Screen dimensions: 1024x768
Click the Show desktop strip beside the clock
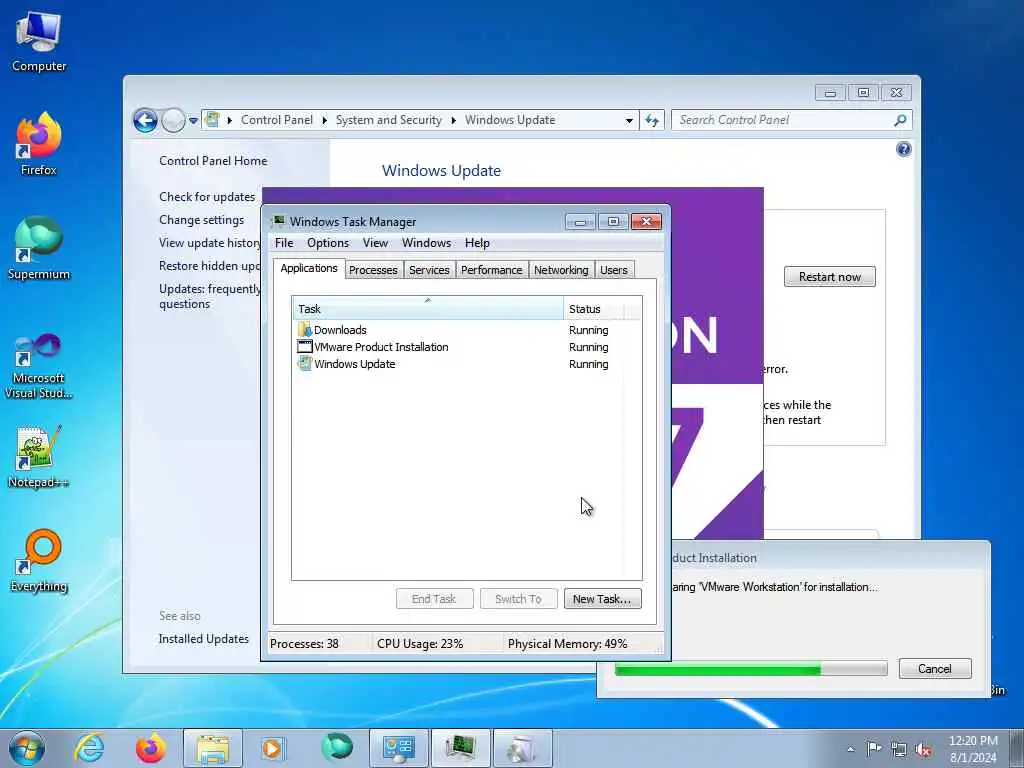point(1019,748)
